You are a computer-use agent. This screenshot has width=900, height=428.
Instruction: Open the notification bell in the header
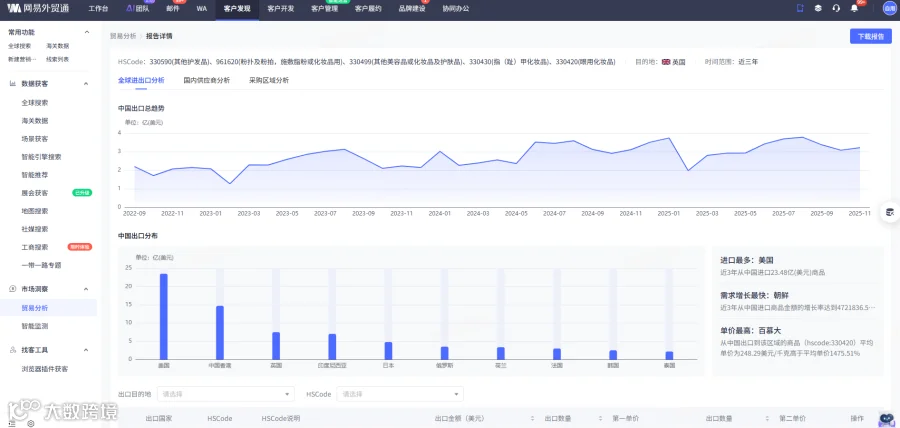(854, 9)
